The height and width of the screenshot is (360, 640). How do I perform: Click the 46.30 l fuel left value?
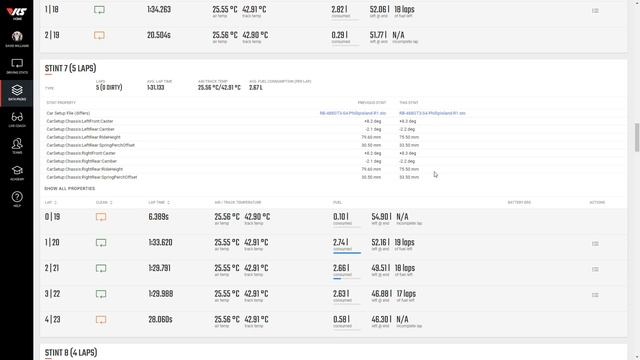[381, 320]
